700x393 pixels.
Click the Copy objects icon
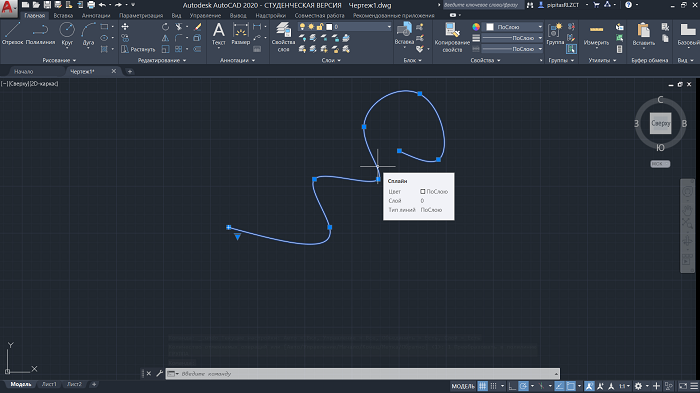125,38
